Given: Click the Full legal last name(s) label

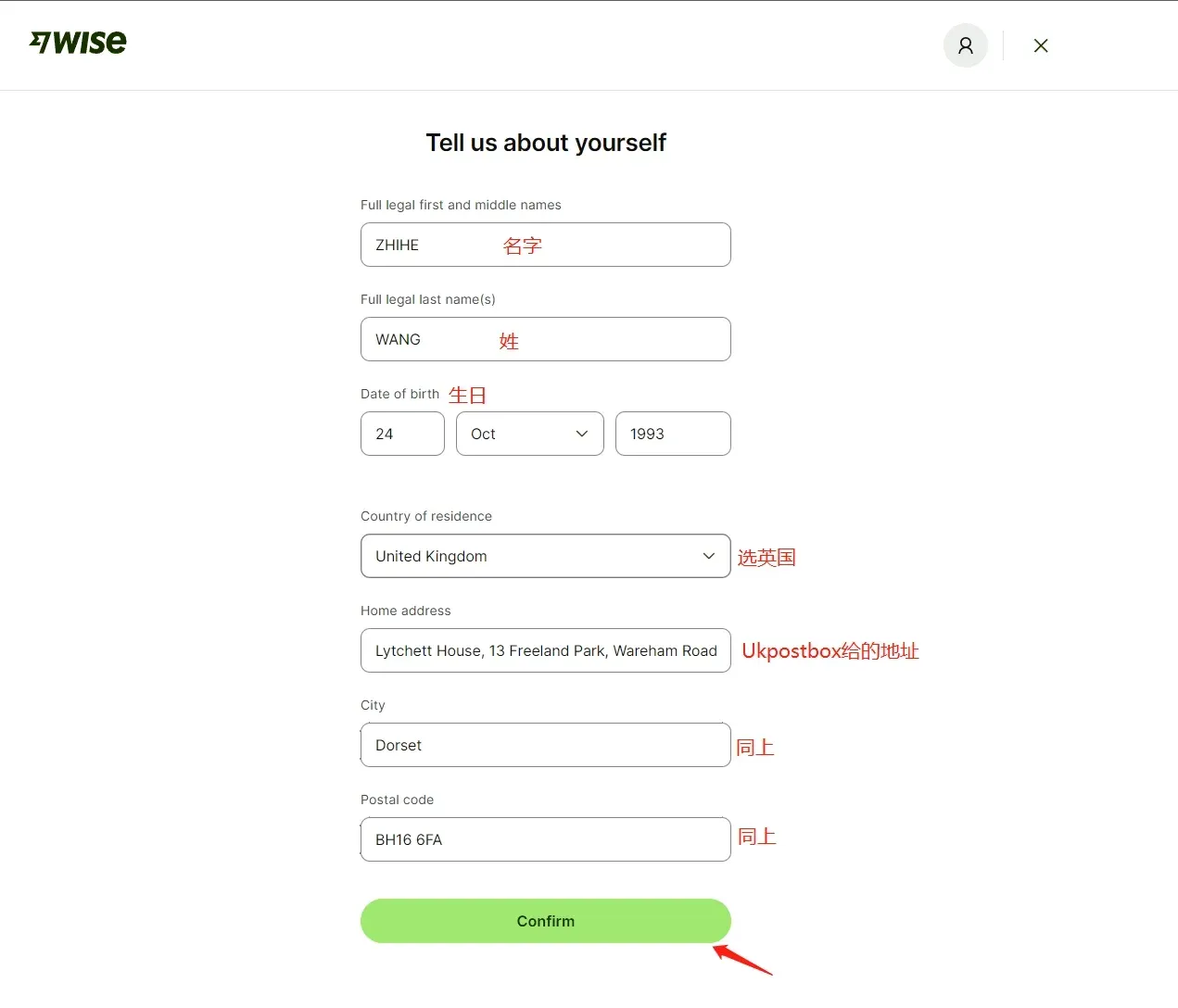Looking at the screenshot, I should click(x=428, y=299).
